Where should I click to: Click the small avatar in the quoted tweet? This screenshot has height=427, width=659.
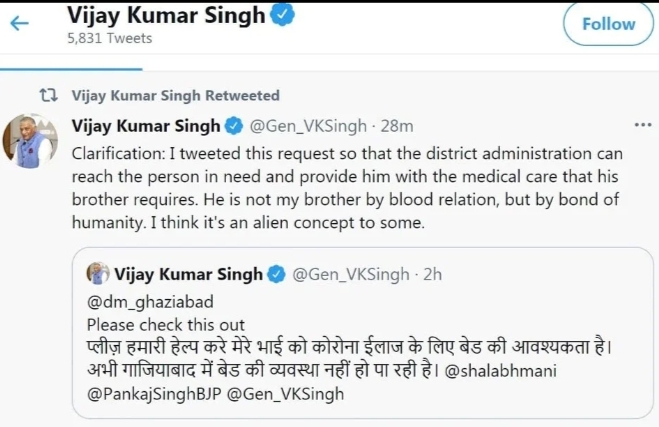tap(98, 273)
